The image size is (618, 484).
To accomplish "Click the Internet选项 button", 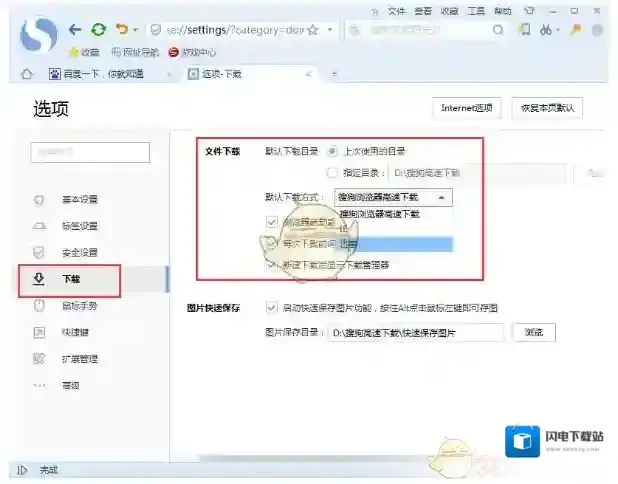I will 467,108.
